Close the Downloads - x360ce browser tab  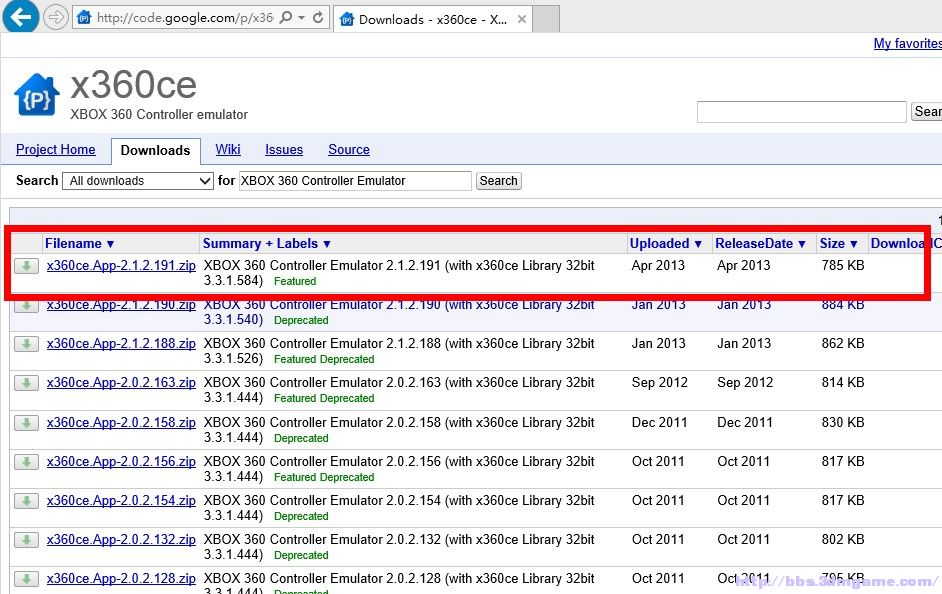click(x=522, y=19)
